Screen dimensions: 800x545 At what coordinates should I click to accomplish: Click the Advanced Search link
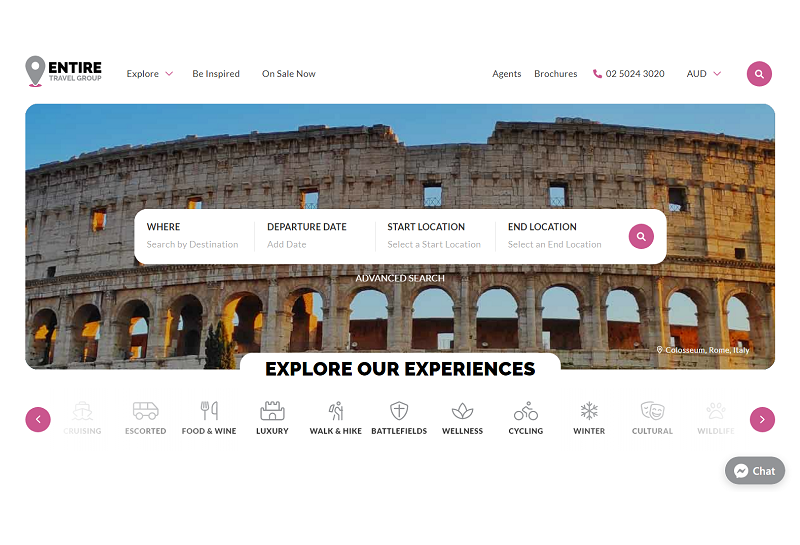[x=400, y=278]
